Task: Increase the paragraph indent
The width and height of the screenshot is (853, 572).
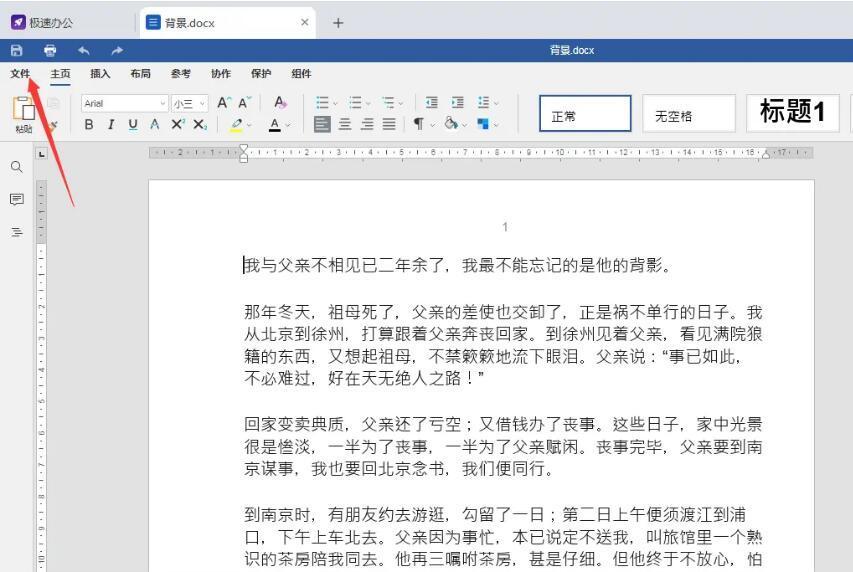Action: click(458, 102)
